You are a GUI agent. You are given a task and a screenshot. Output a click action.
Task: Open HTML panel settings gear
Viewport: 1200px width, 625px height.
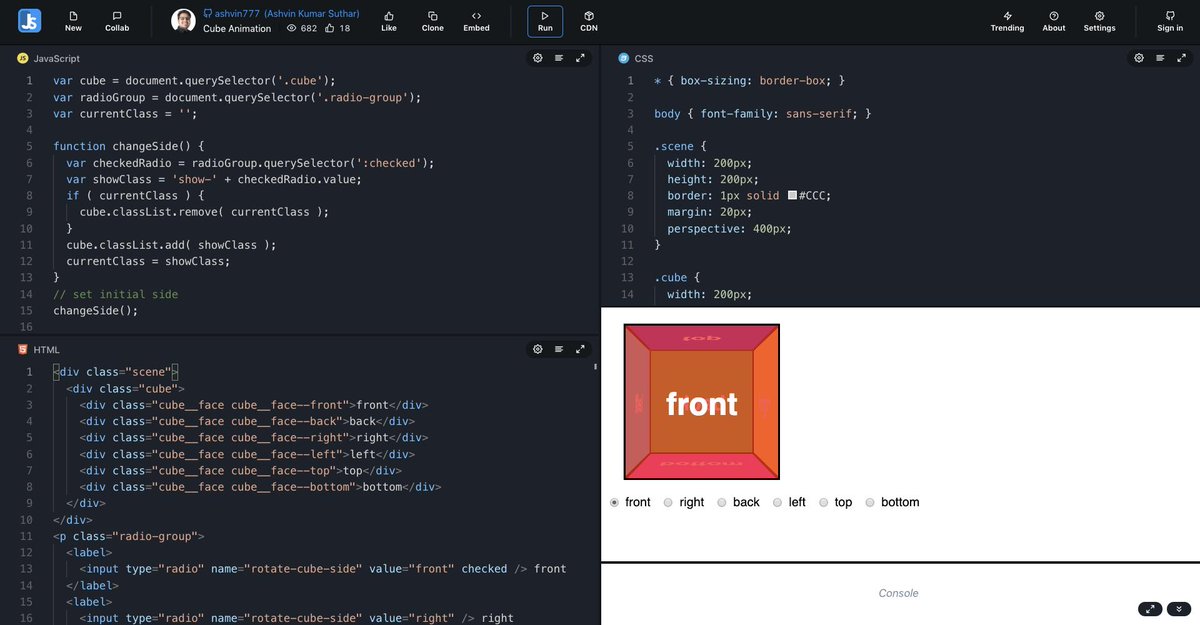tap(537, 349)
